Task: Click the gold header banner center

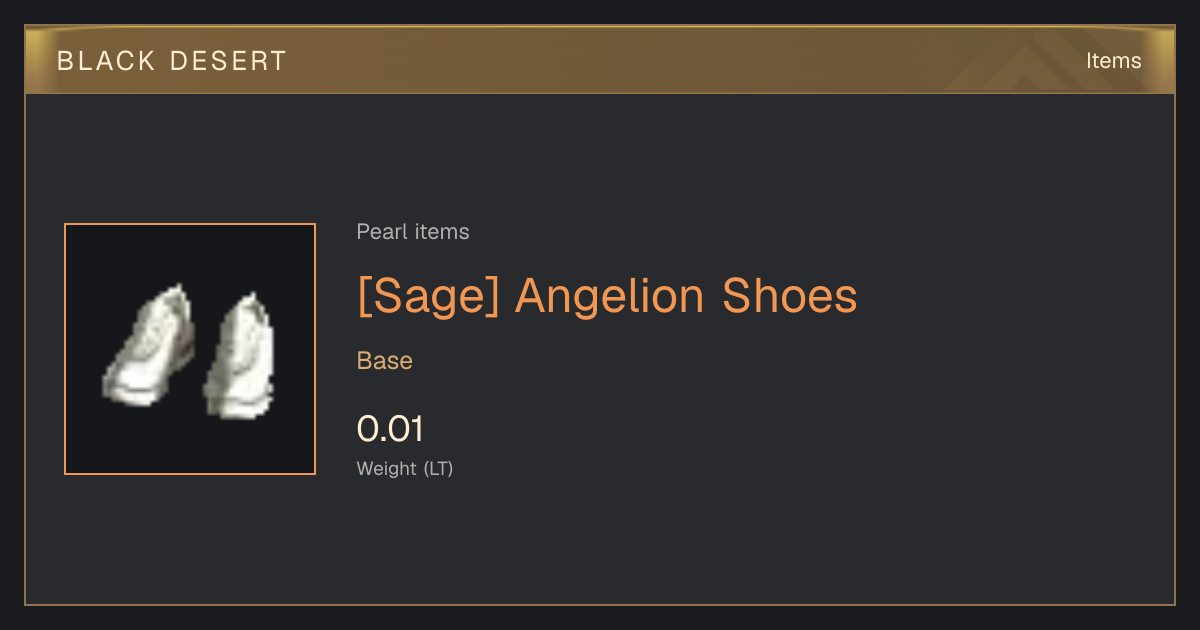Action: pyautogui.click(x=600, y=61)
